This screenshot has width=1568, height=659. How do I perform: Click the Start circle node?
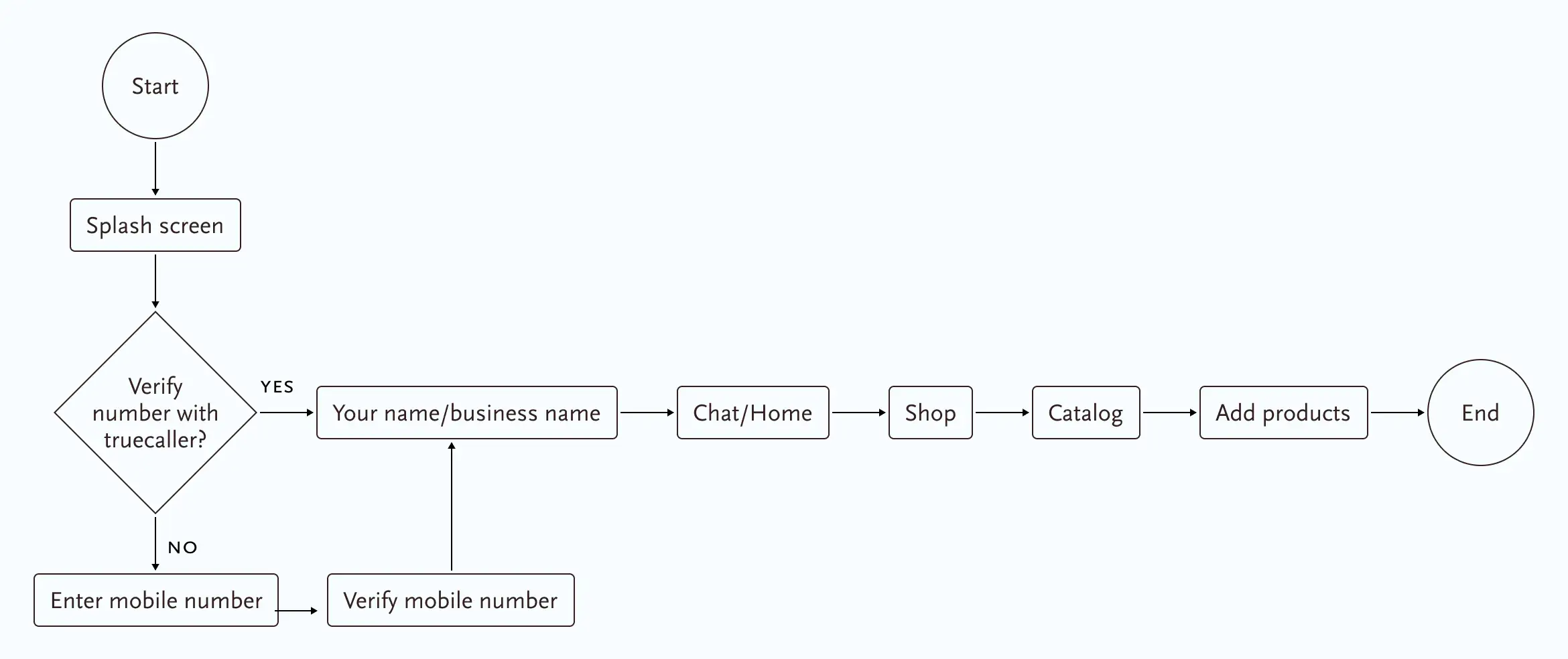pos(155,86)
